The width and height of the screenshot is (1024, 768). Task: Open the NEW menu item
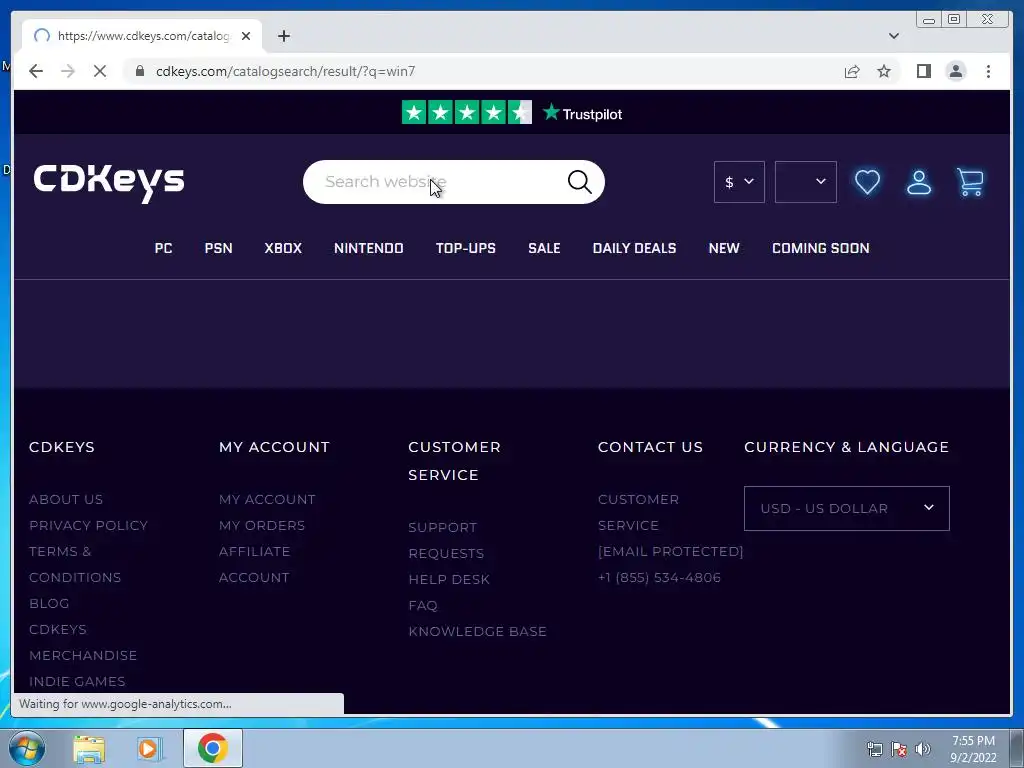(724, 248)
